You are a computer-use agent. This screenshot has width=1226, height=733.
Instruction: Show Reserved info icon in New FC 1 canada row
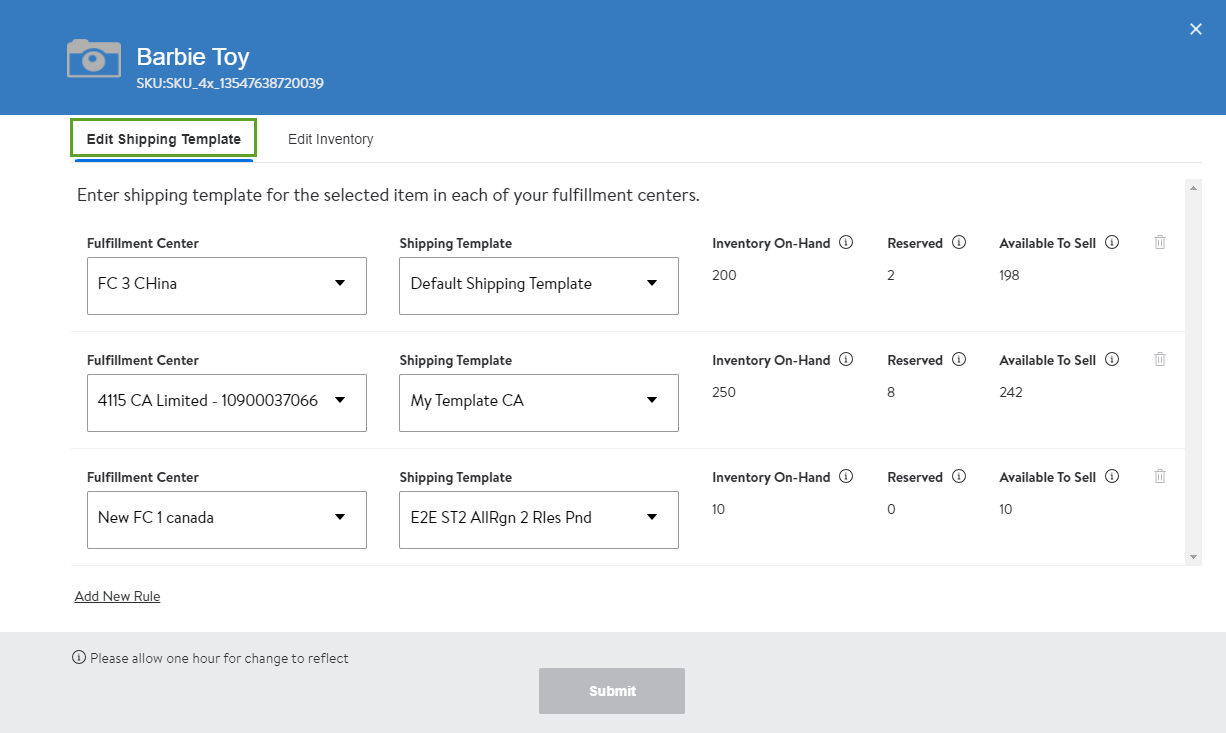958,476
